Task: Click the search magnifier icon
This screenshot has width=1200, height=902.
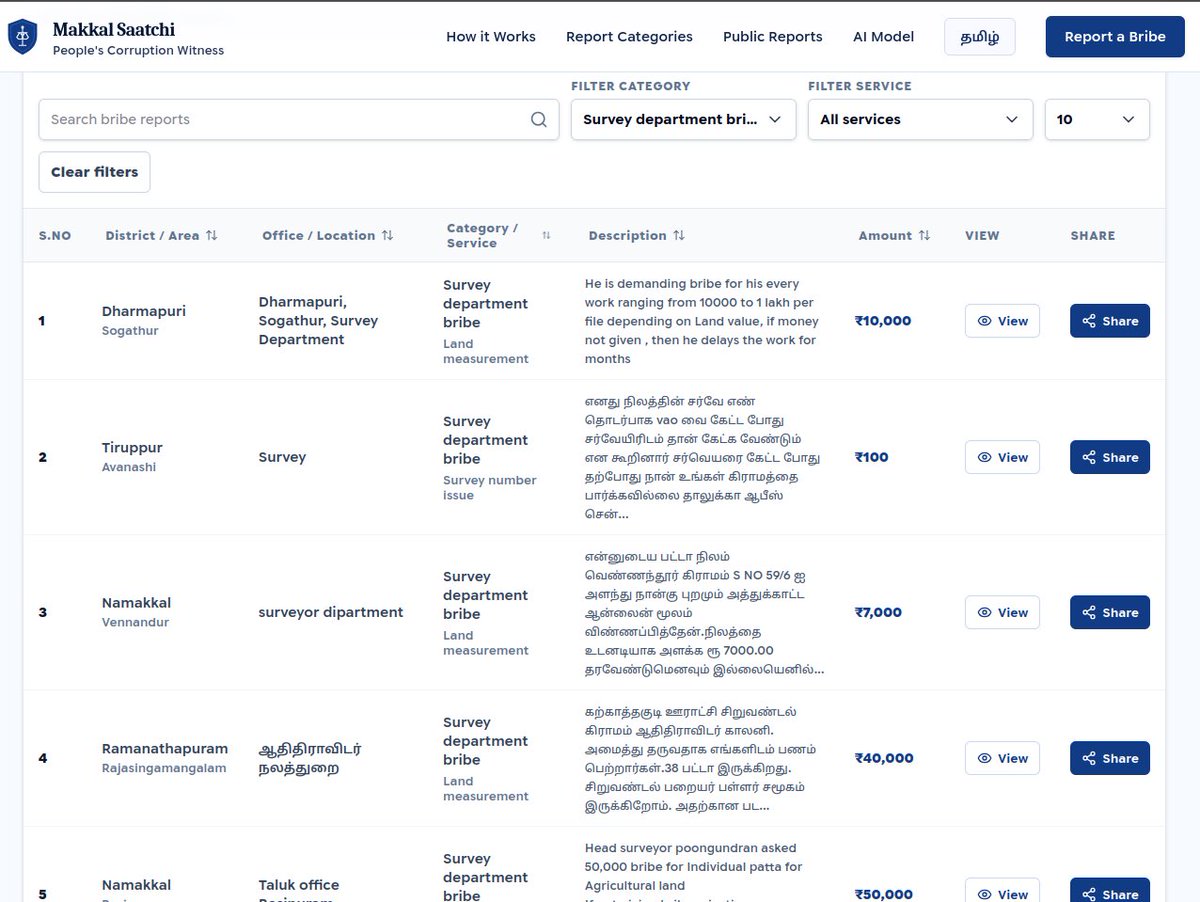Action: tap(538, 120)
